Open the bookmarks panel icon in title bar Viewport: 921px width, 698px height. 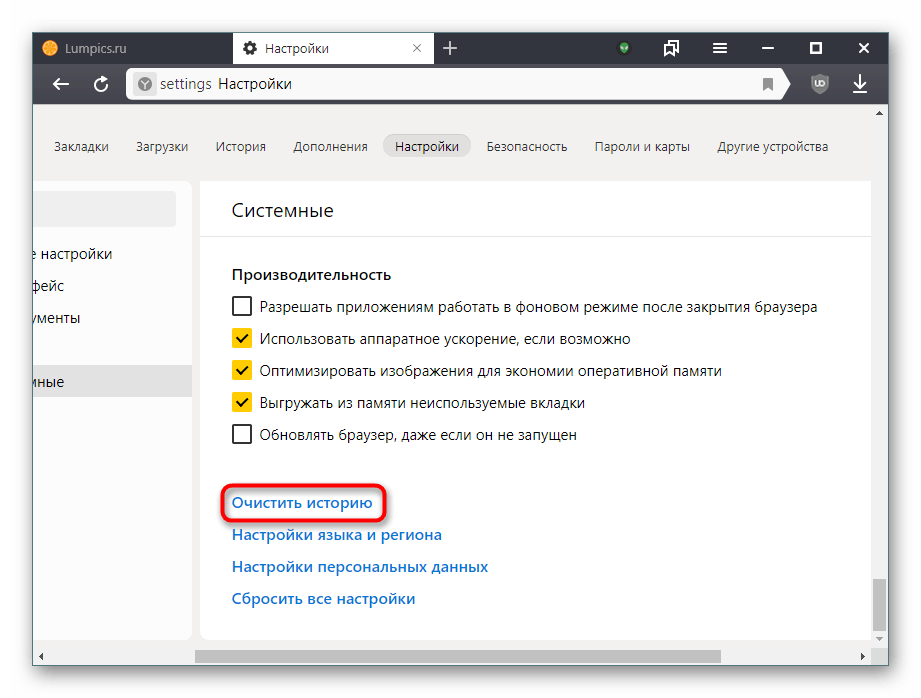tap(671, 48)
